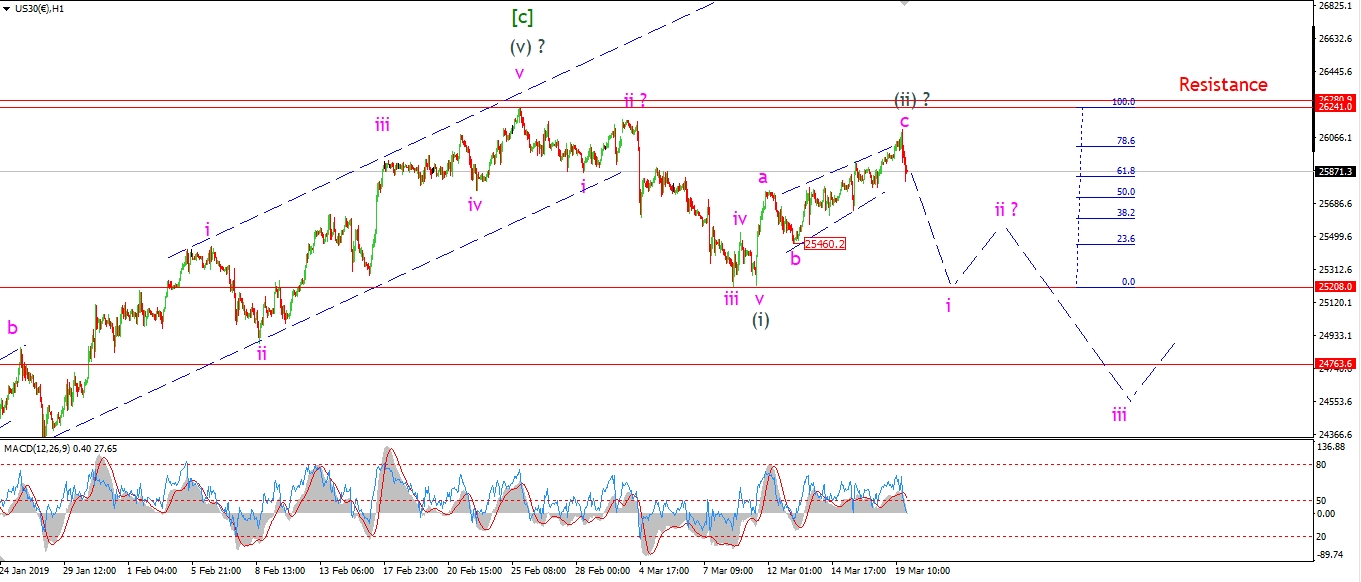The image size is (1361, 582).
Task: Click the 12 Mar 01:00 time label
Action: (795, 572)
